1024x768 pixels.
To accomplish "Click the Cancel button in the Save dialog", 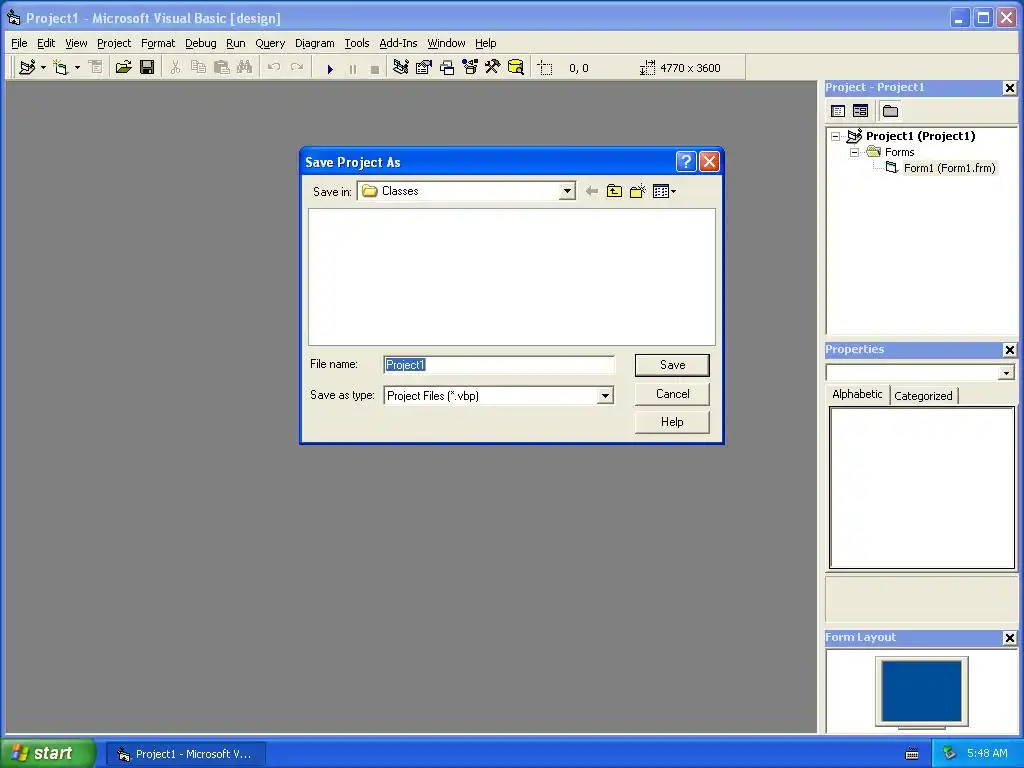I will [x=672, y=394].
